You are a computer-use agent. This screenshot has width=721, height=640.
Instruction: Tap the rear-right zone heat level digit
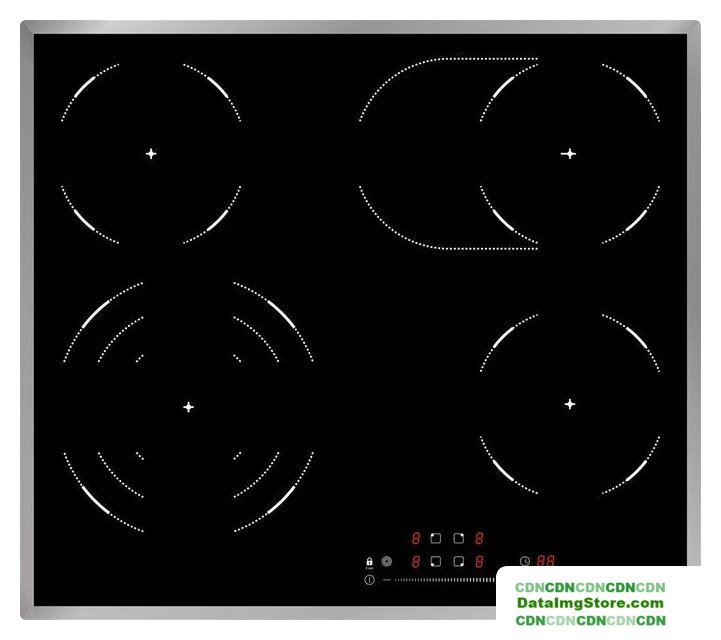[x=480, y=538]
